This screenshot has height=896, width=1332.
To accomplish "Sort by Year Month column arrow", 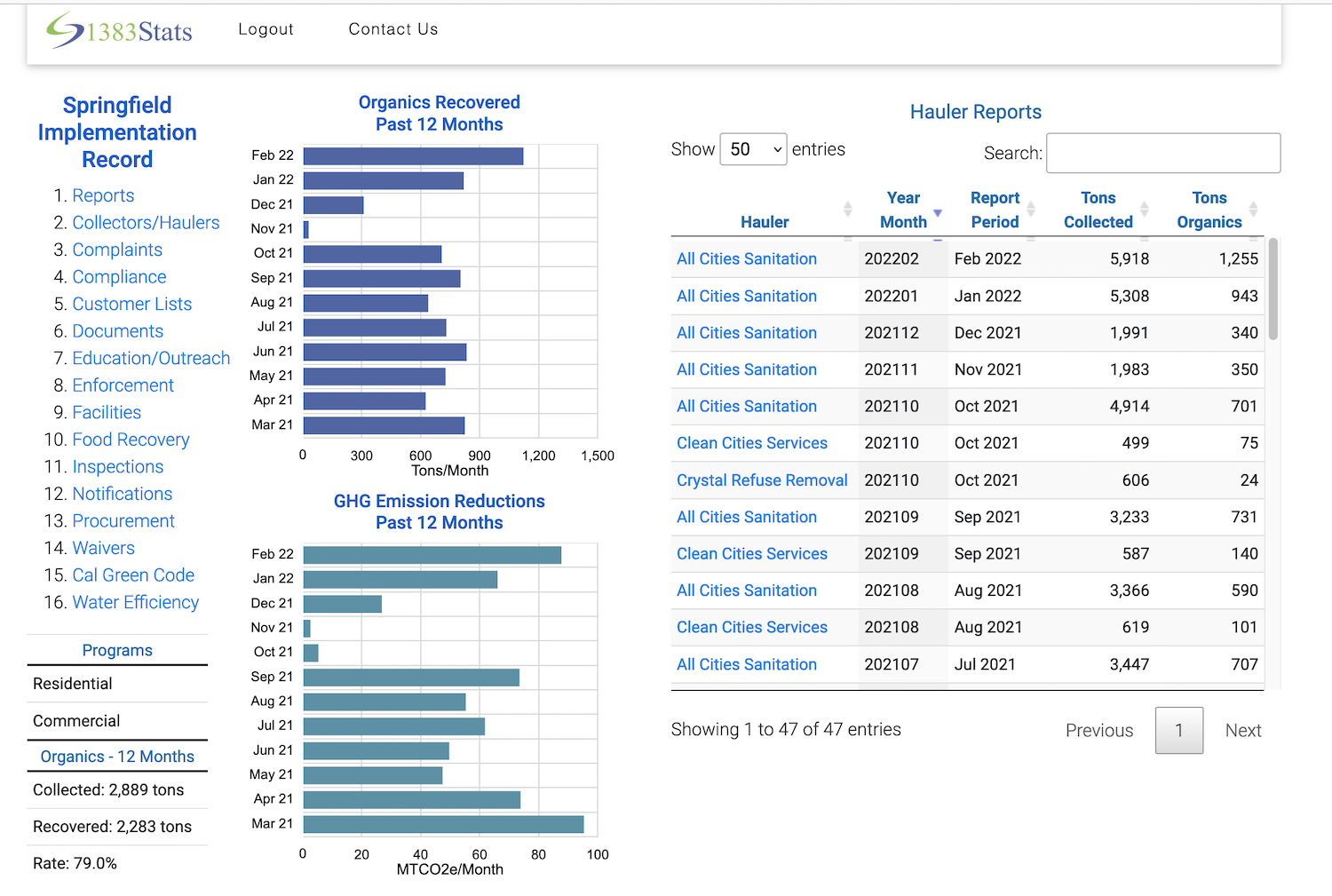I will tap(937, 212).
